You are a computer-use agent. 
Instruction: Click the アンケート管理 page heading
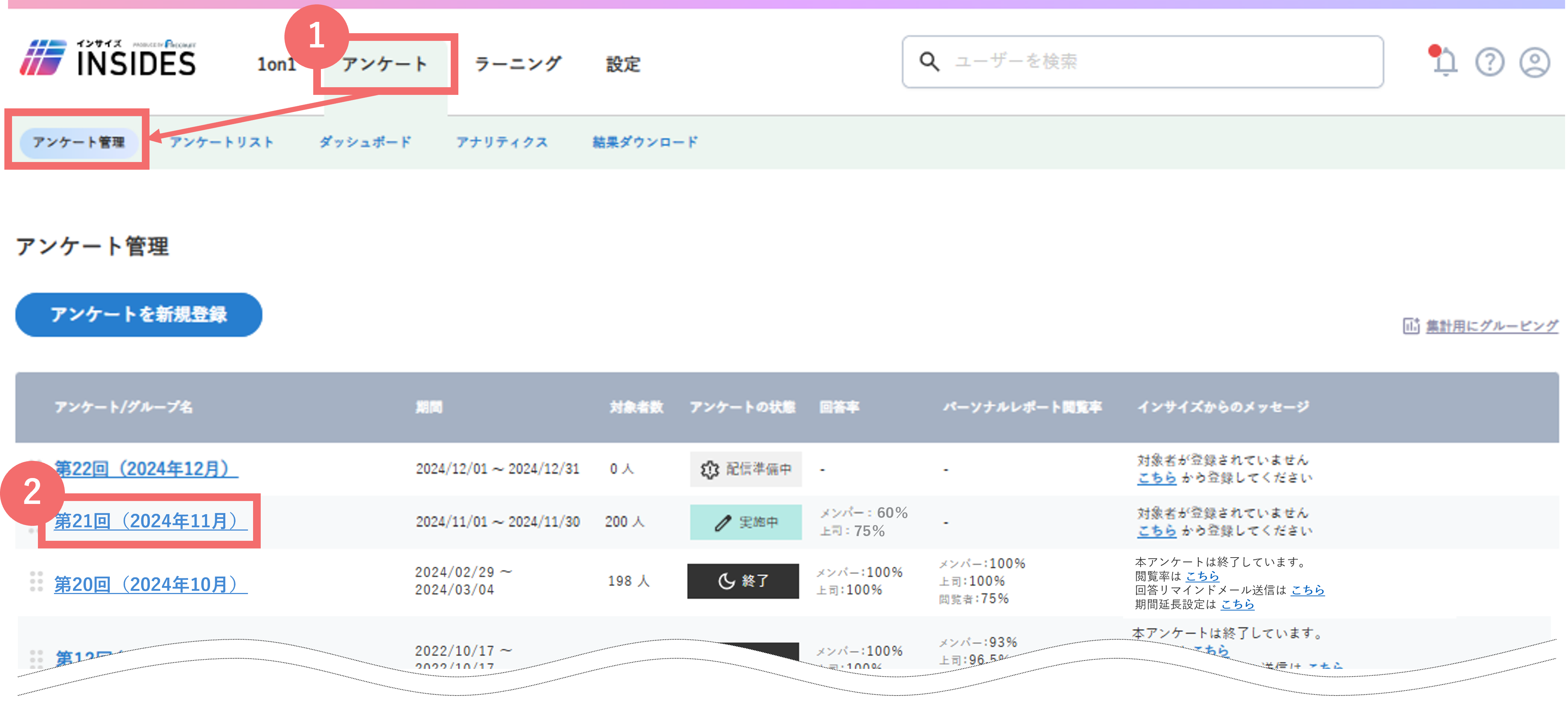(92, 247)
